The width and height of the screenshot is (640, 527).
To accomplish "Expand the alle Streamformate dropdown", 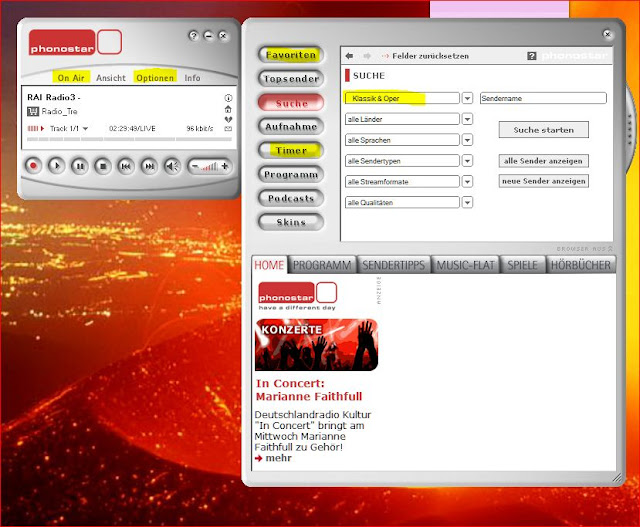I will [x=467, y=182].
